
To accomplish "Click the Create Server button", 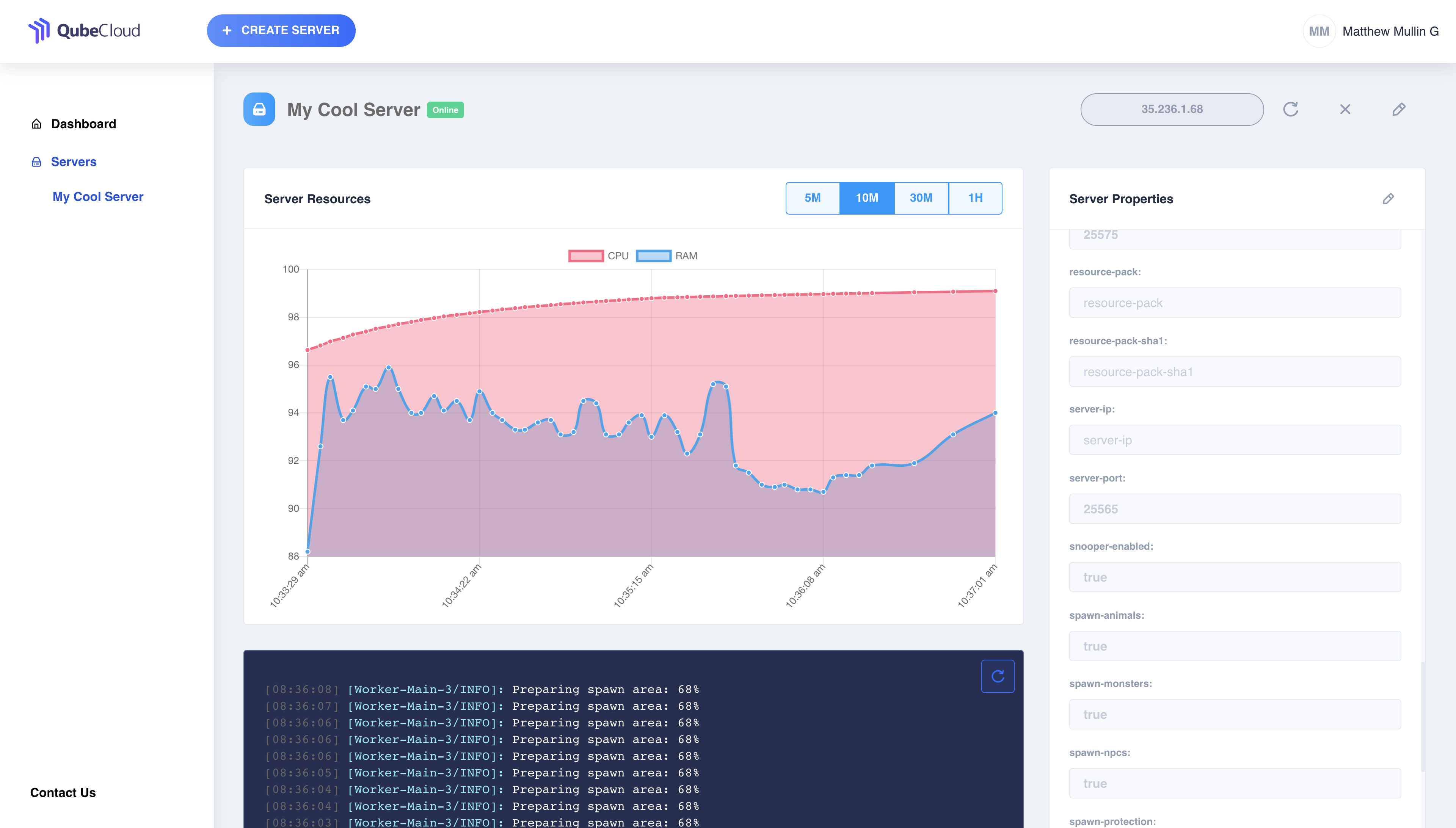I will (281, 31).
